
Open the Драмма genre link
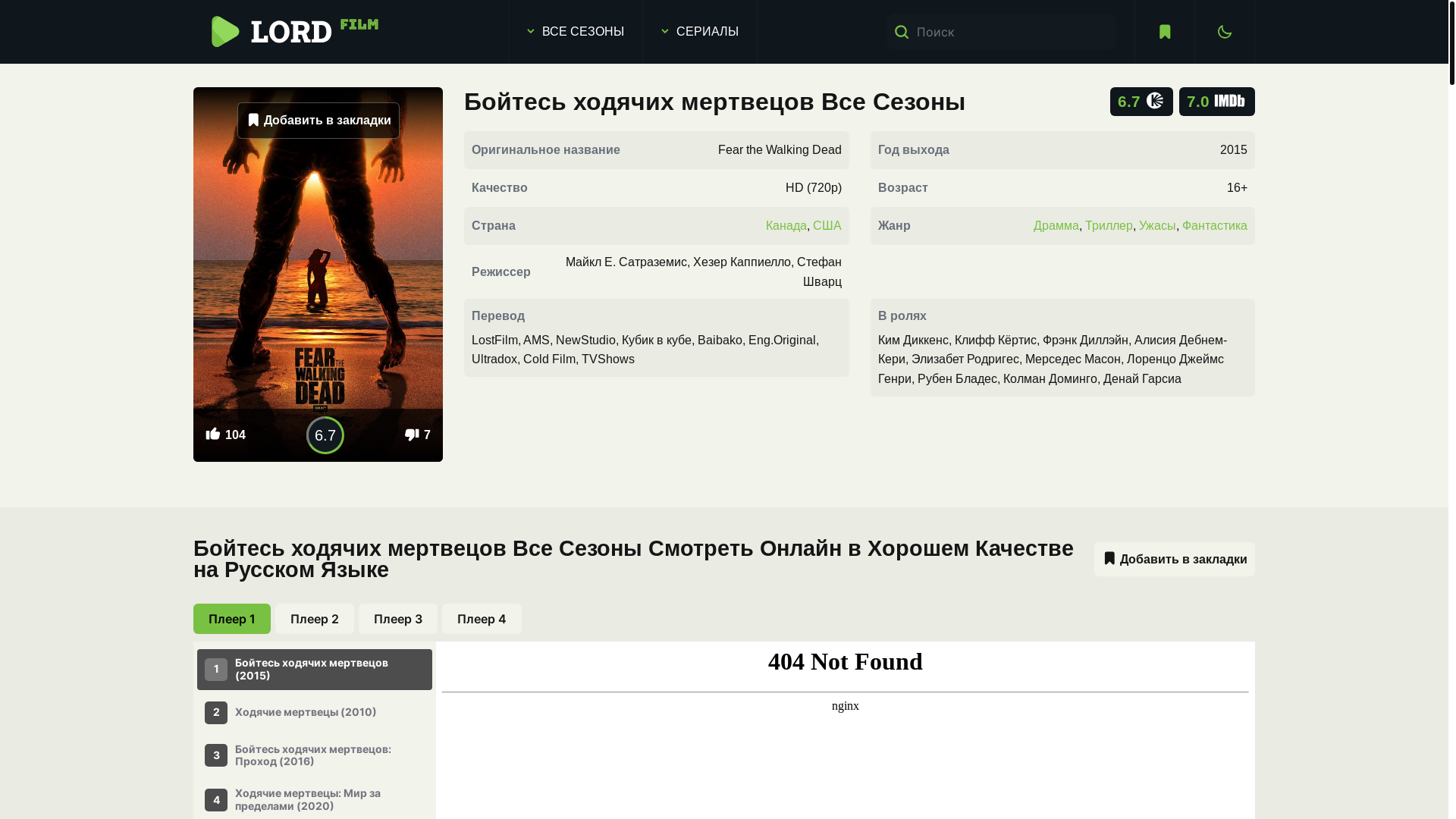click(x=1056, y=226)
